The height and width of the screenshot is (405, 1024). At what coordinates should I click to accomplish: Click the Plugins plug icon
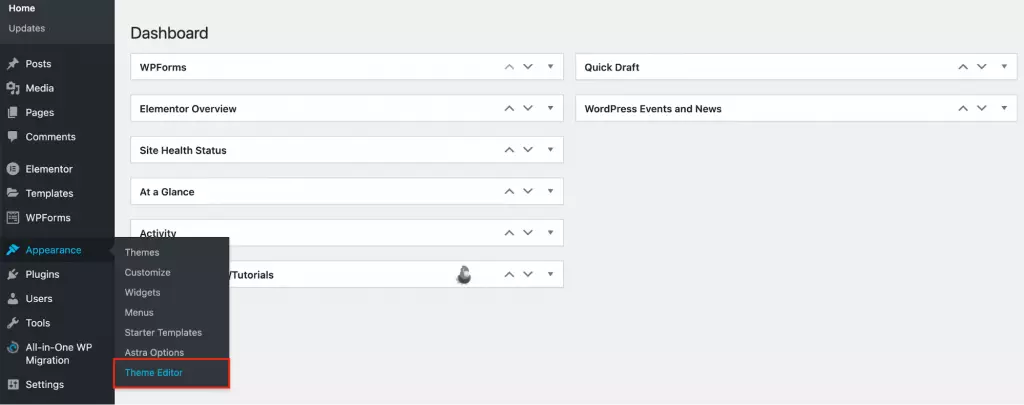13,274
